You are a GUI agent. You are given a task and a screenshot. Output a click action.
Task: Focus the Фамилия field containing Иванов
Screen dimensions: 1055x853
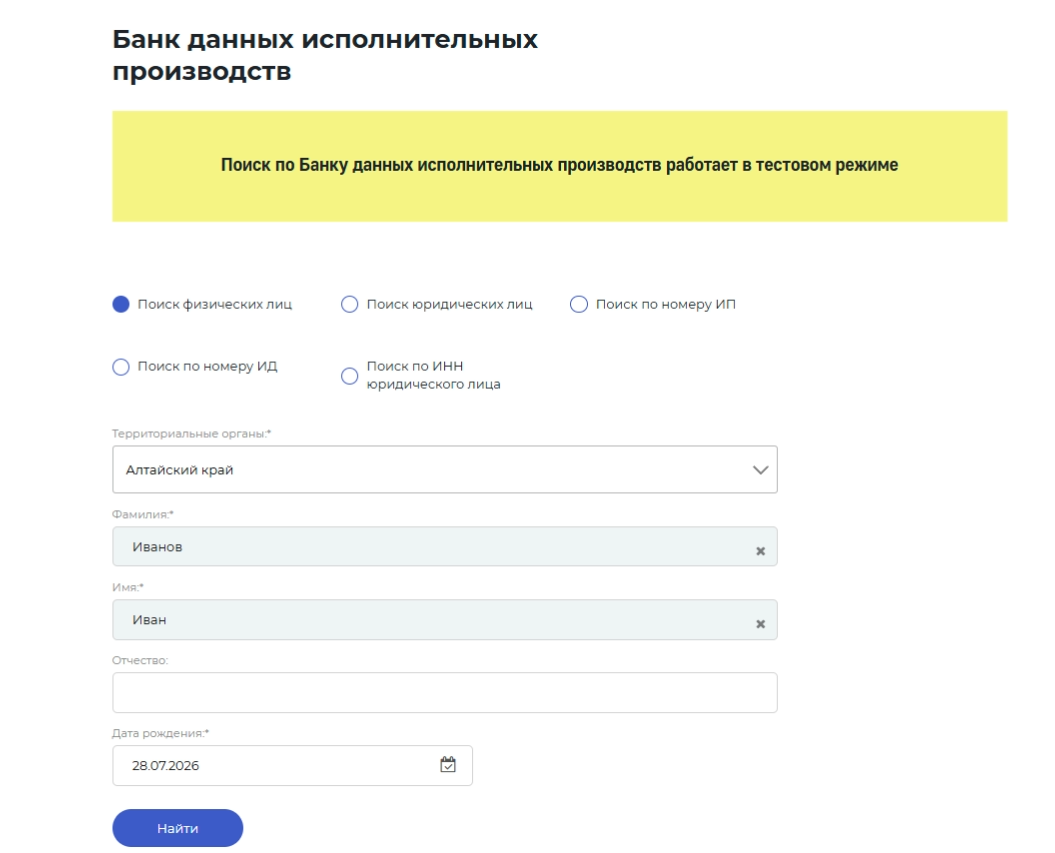tap(445, 546)
